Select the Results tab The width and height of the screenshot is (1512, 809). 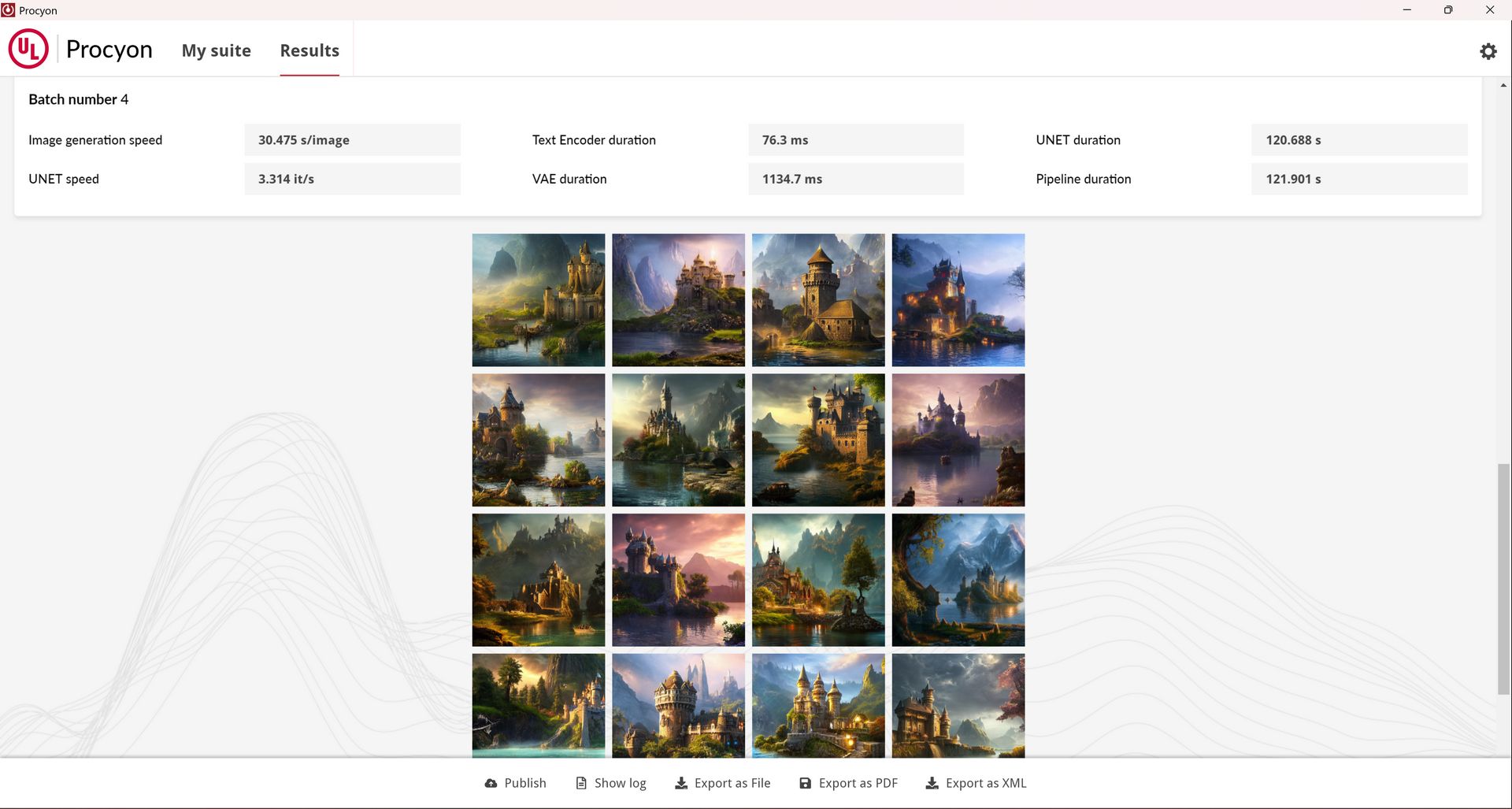(309, 50)
